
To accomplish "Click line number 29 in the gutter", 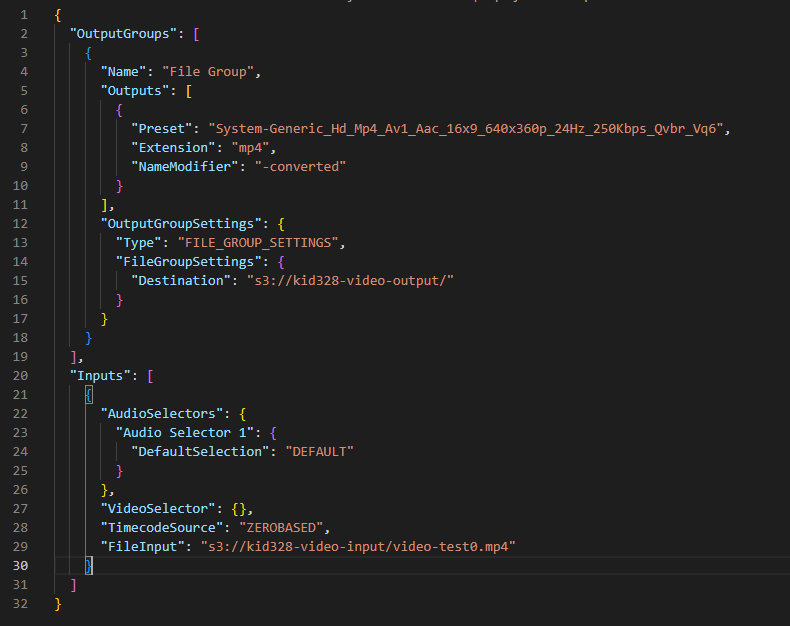I will click(x=20, y=547).
